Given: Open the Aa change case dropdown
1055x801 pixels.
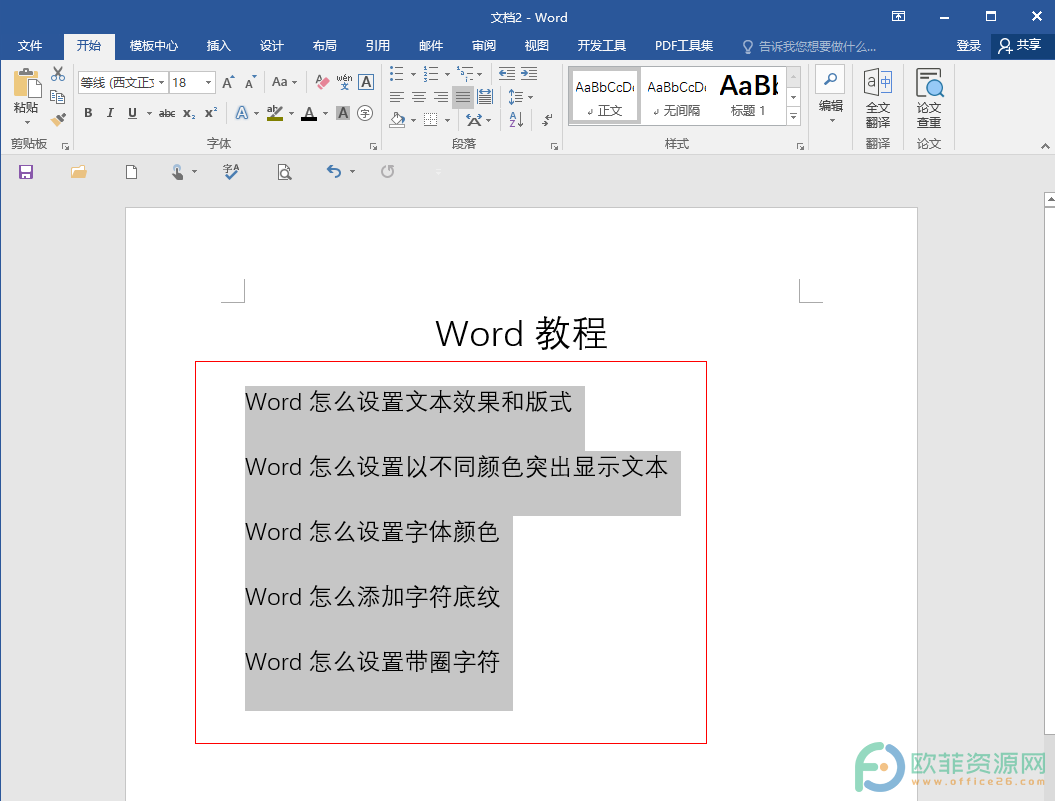Looking at the screenshot, I should coord(284,82).
